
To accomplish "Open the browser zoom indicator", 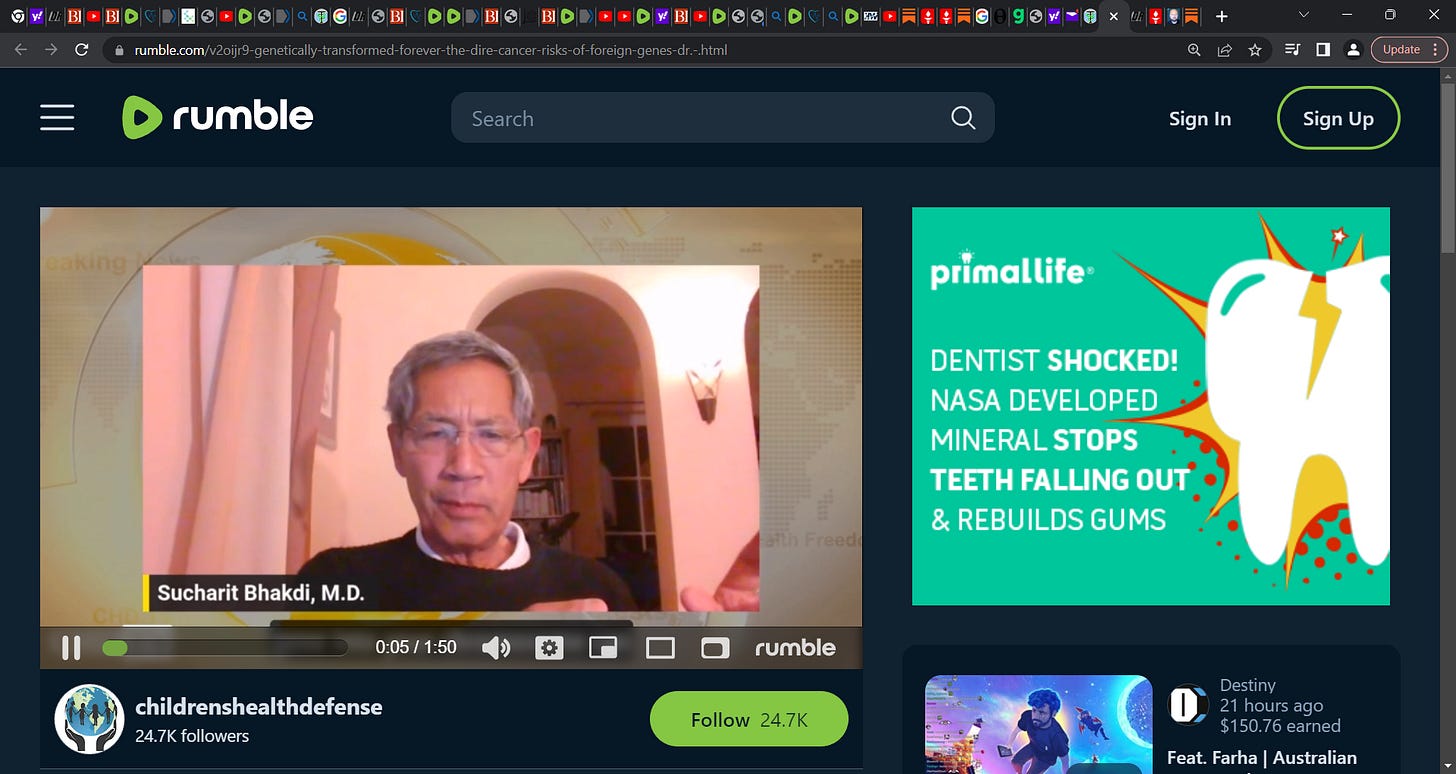I will click(1194, 49).
